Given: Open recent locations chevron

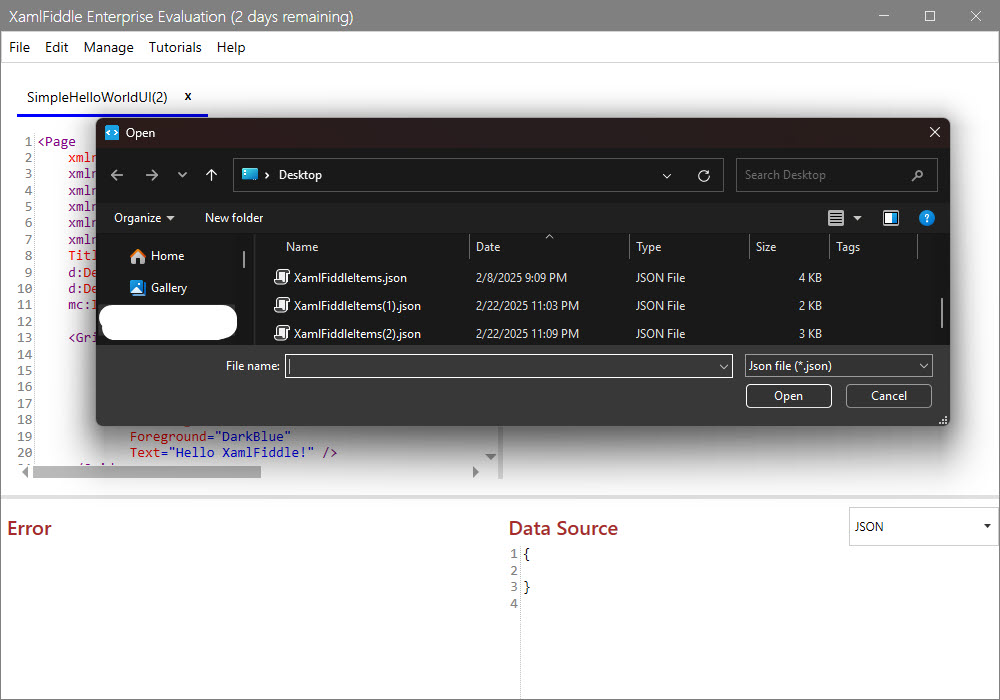Looking at the screenshot, I should point(182,175).
